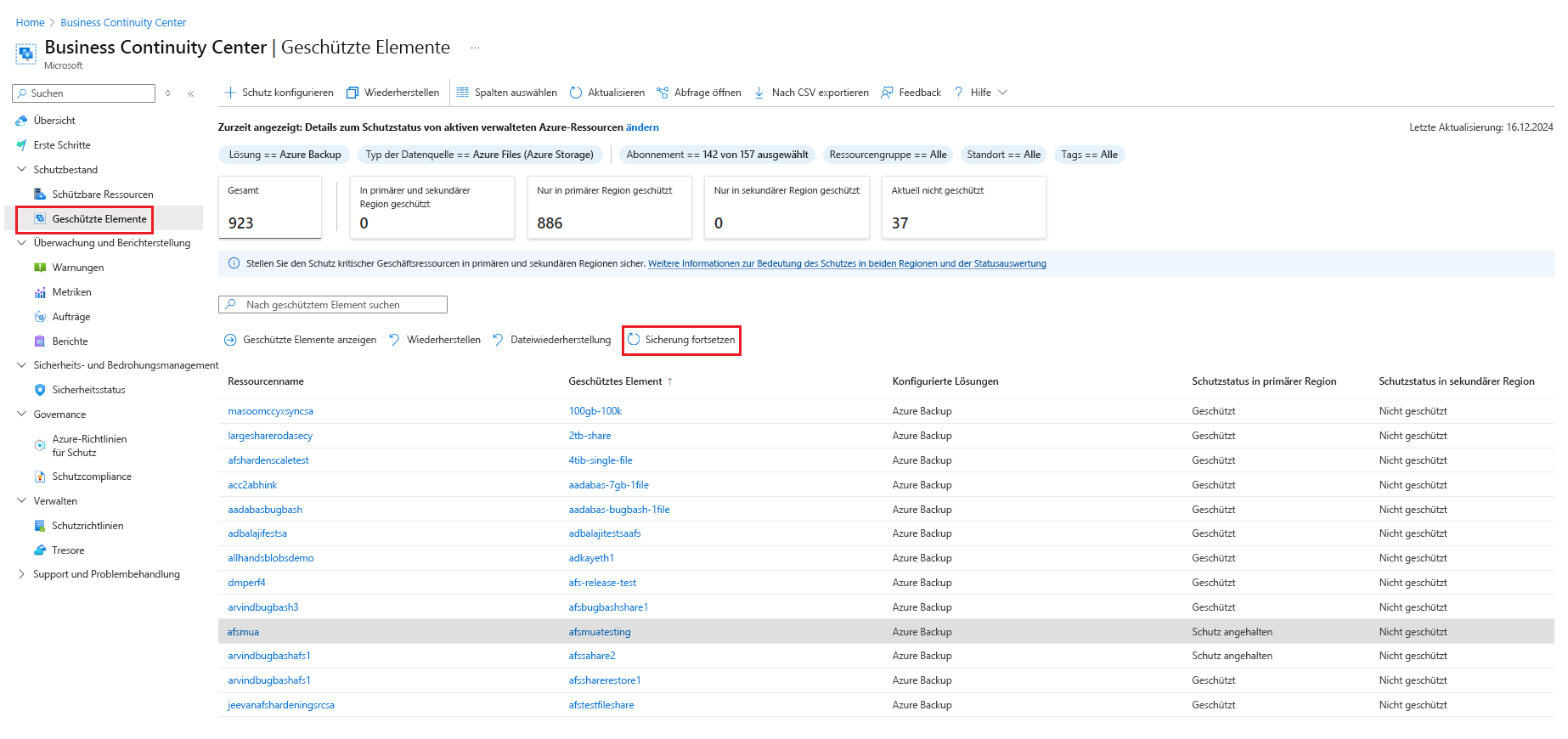Click the Abfrage öffnen query icon
The width and height of the screenshot is (1568, 739).
click(663, 93)
